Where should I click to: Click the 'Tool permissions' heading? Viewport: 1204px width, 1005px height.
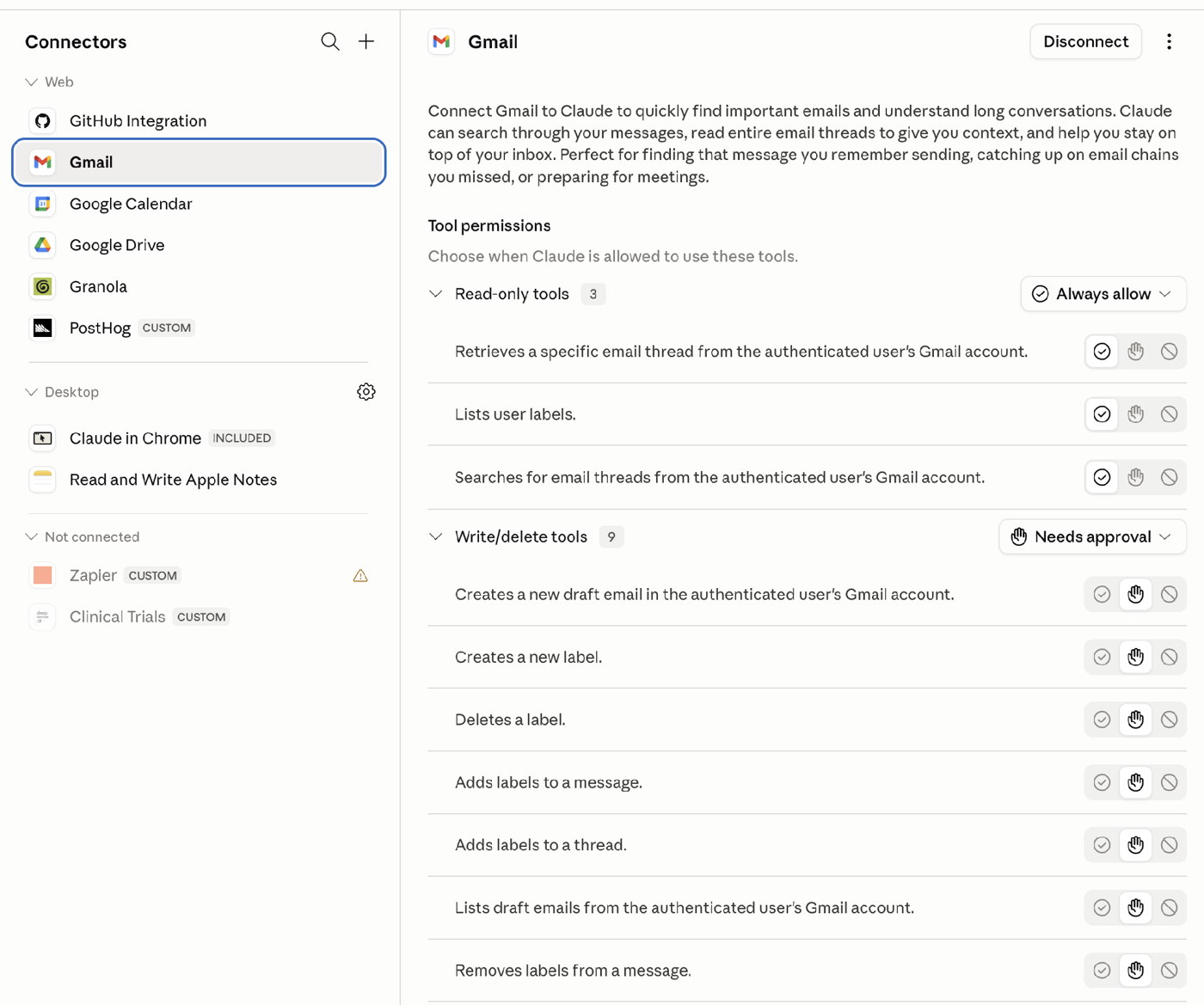[x=489, y=226]
